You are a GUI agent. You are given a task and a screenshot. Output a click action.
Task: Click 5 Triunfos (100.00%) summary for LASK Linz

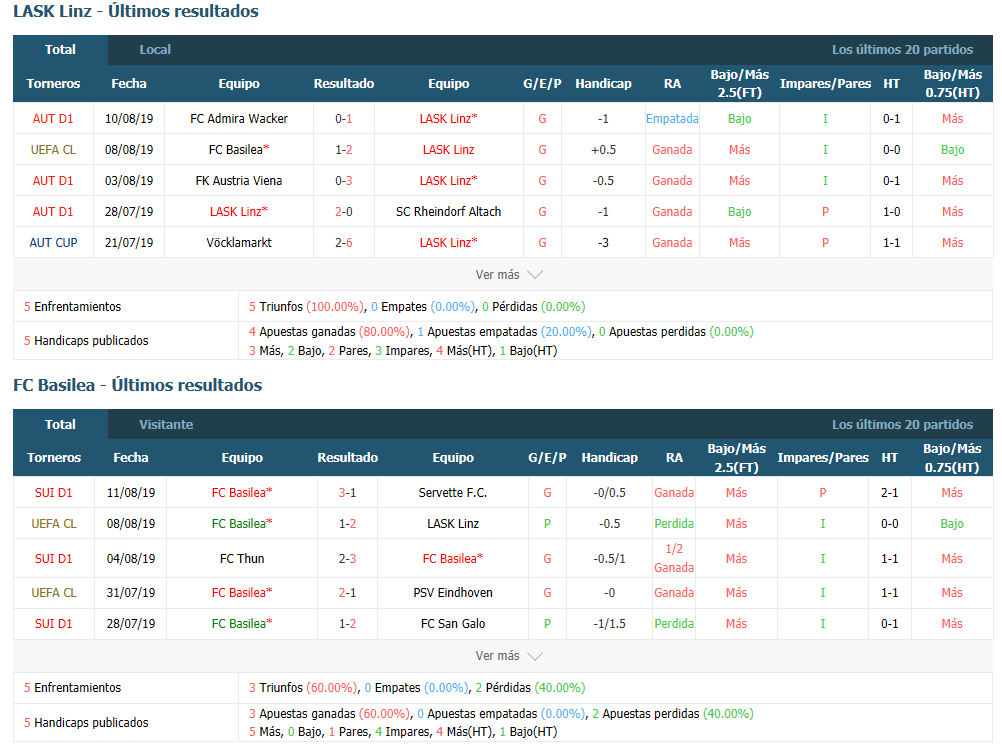[306, 307]
